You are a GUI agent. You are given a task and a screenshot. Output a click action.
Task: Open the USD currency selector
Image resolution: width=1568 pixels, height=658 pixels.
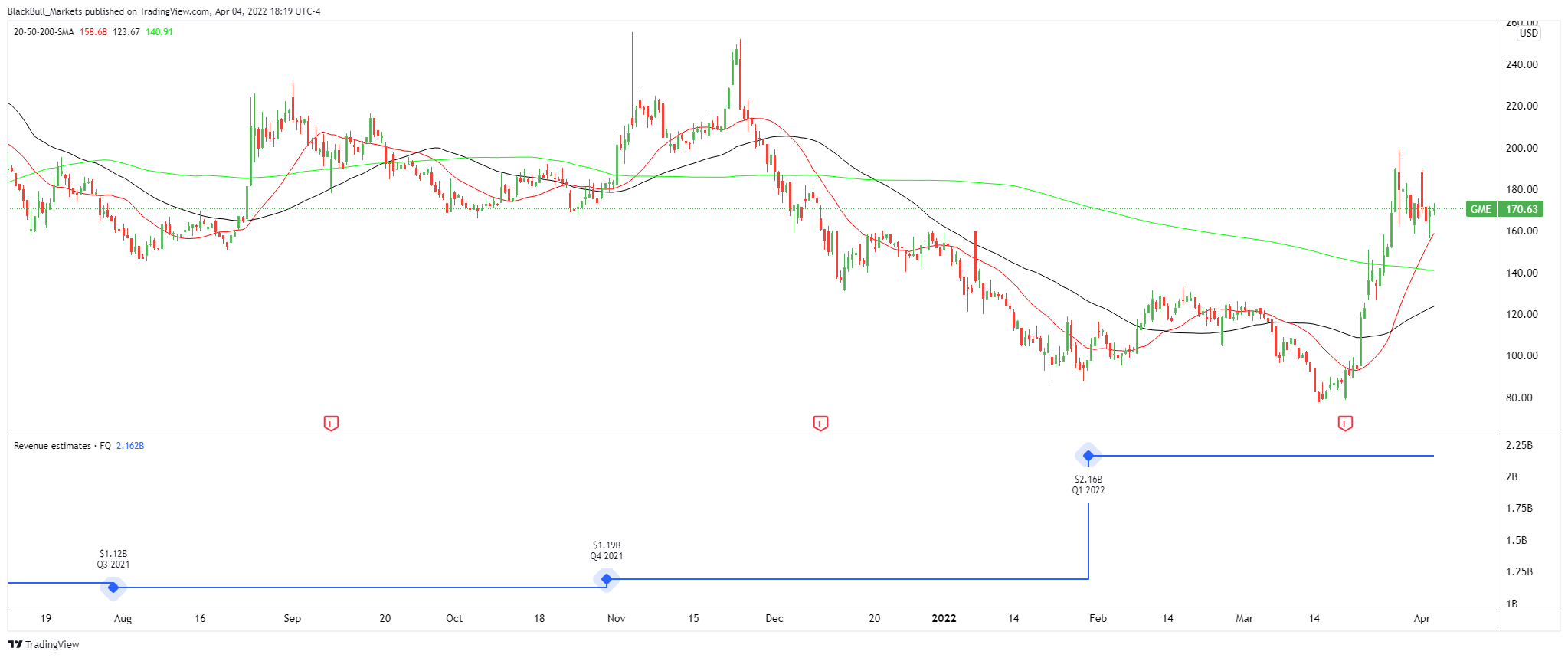(x=1528, y=33)
